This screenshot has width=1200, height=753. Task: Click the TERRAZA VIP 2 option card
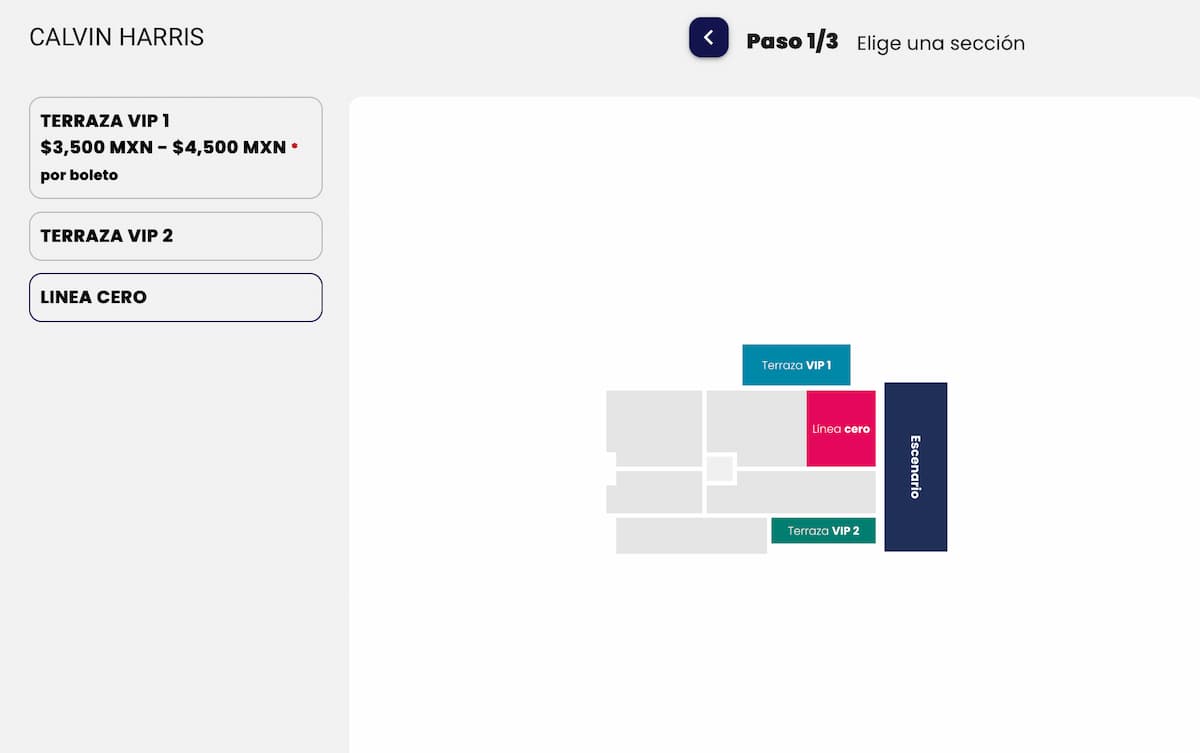click(176, 236)
